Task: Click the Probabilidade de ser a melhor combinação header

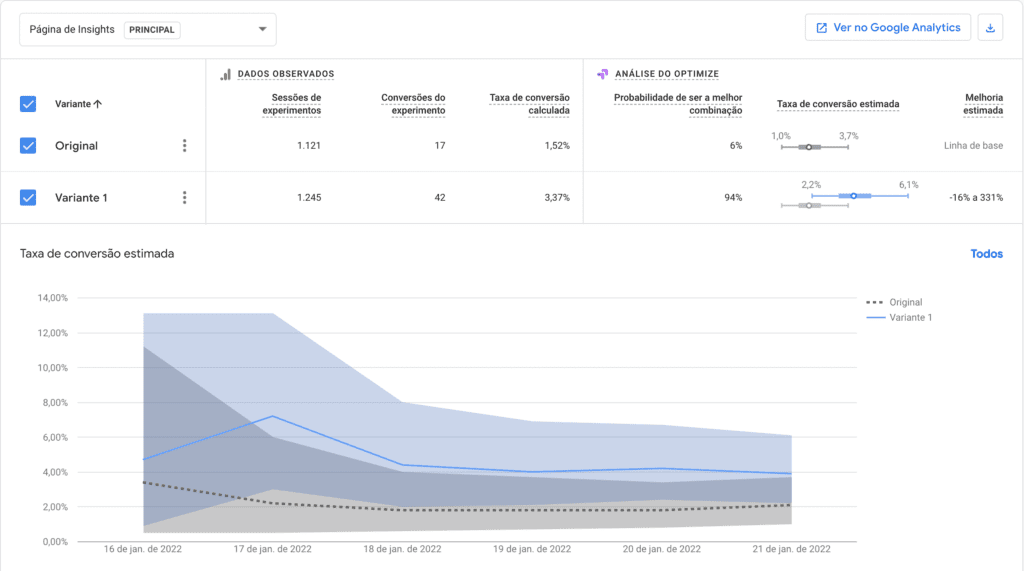Action: 678,104
